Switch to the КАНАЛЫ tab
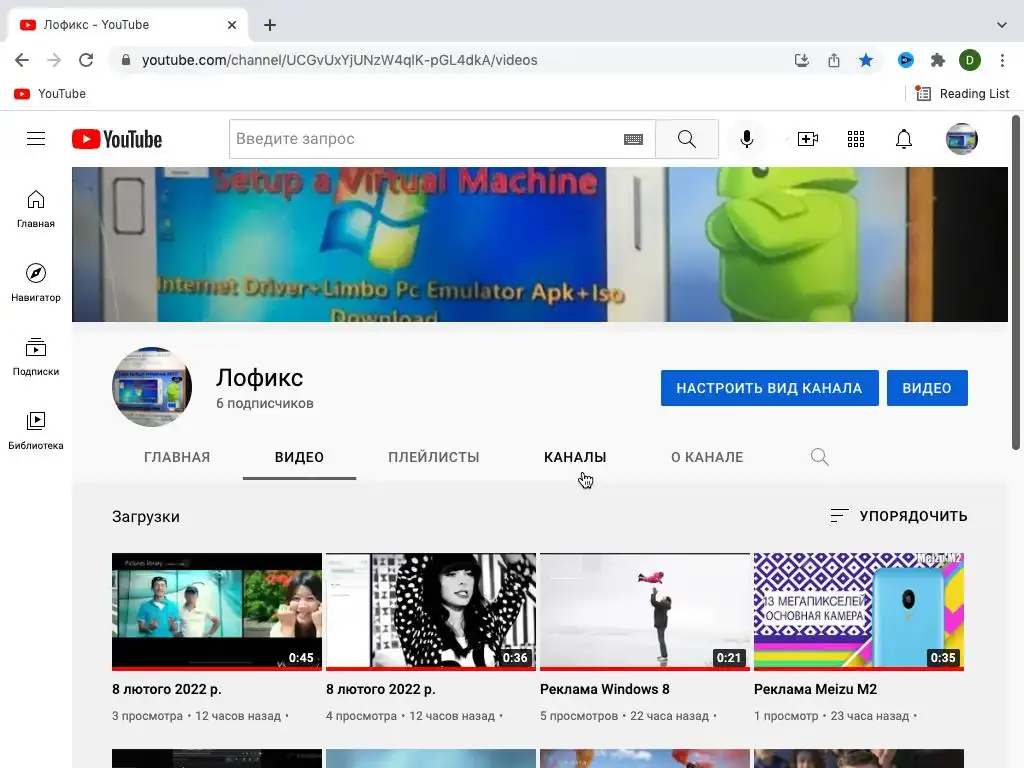 [575, 457]
